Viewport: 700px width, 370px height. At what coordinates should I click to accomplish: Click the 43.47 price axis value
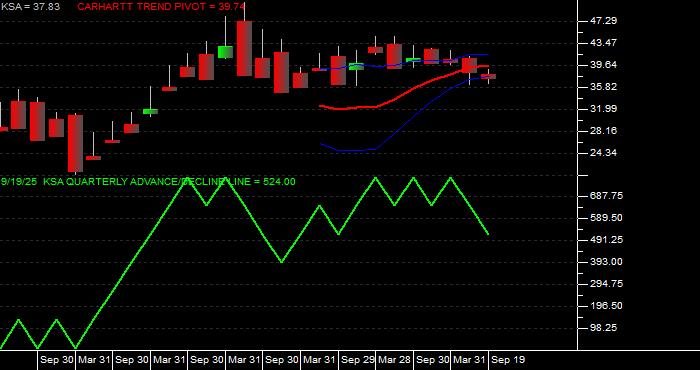click(x=603, y=43)
